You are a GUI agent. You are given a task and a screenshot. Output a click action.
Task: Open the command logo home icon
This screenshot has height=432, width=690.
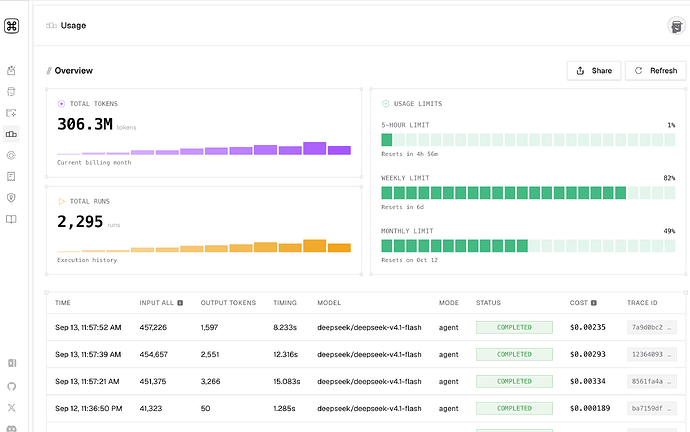tap(11, 26)
